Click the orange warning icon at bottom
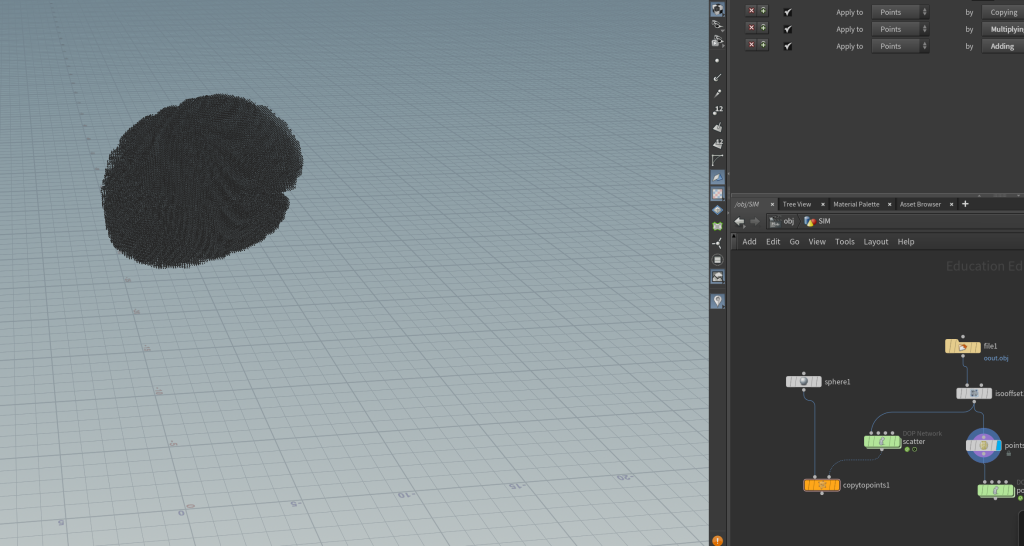 pyautogui.click(x=717, y=540)
